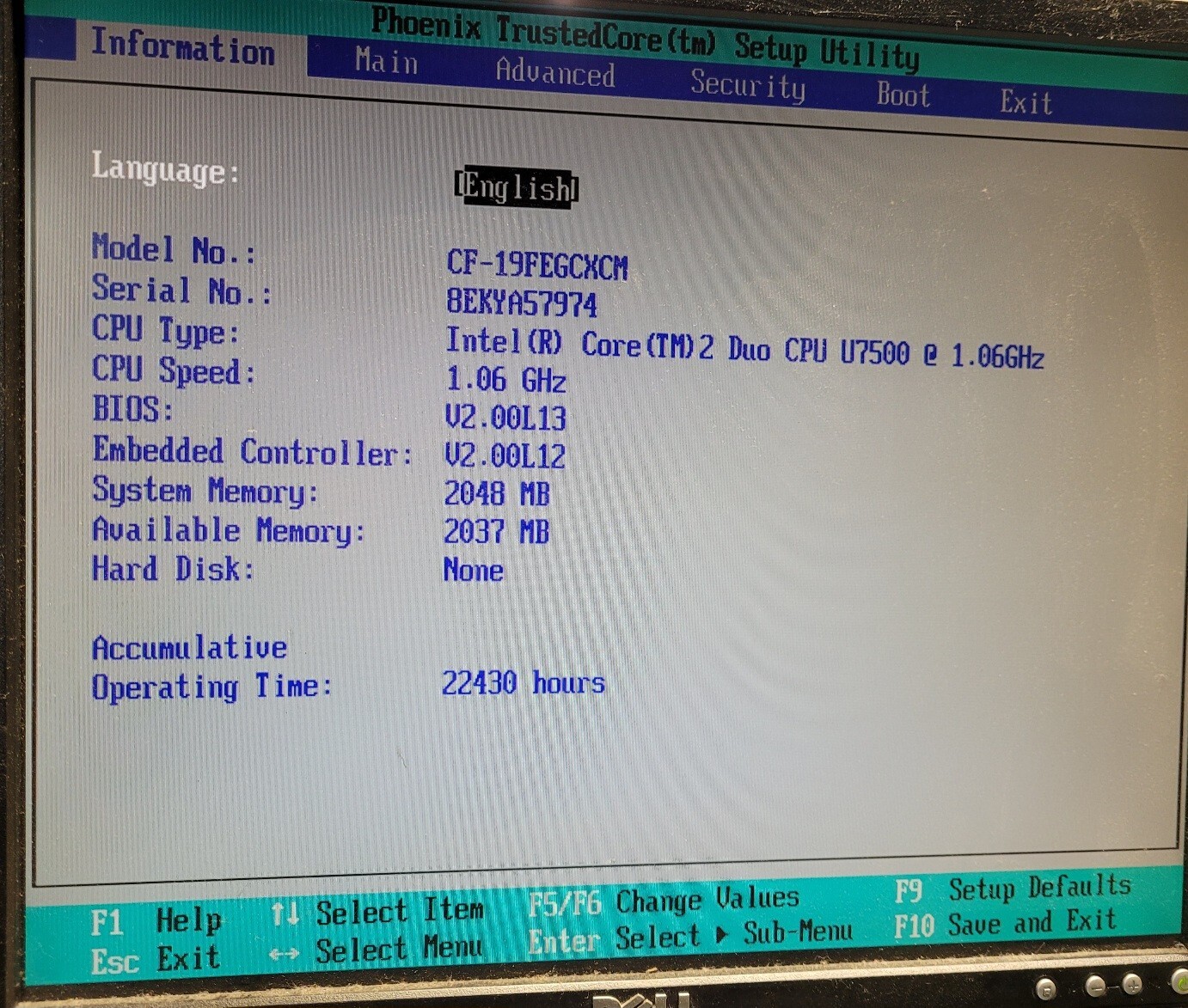Click the left-right arrows Select Menu hint
This screenshot has width=1188, height=1008.
pyautogui.click(x=375, y=950)
